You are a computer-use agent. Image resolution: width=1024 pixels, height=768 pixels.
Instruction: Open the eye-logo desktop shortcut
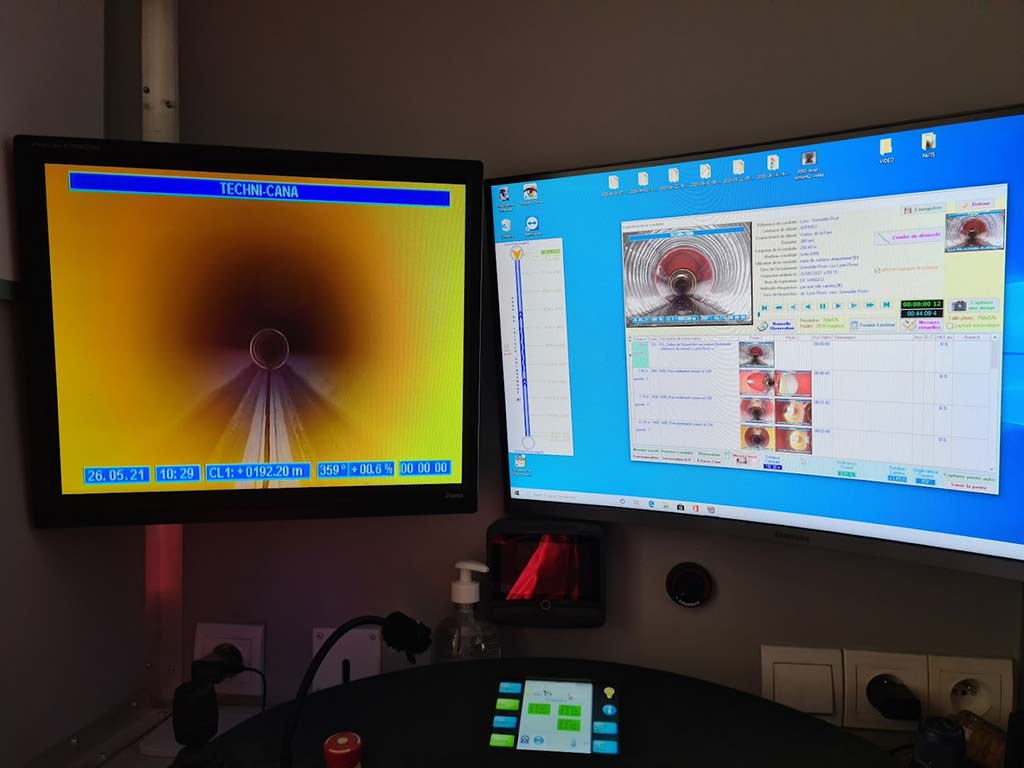530,194
